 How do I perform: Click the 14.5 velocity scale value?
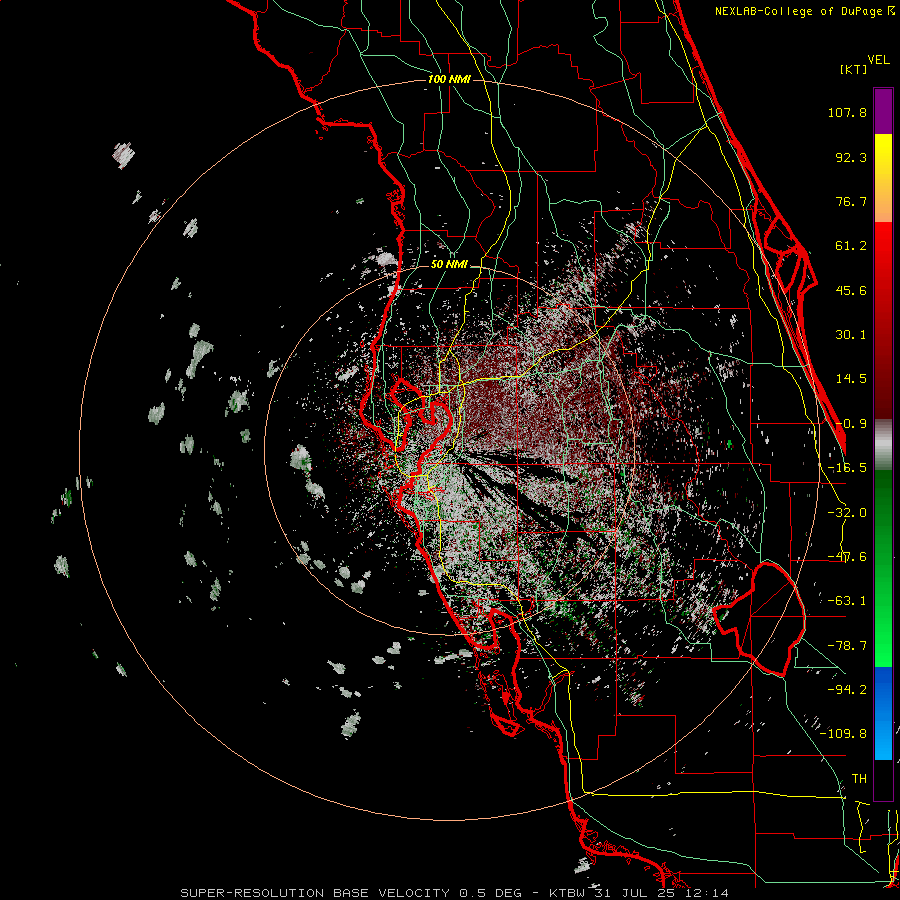tap(851, 379)
